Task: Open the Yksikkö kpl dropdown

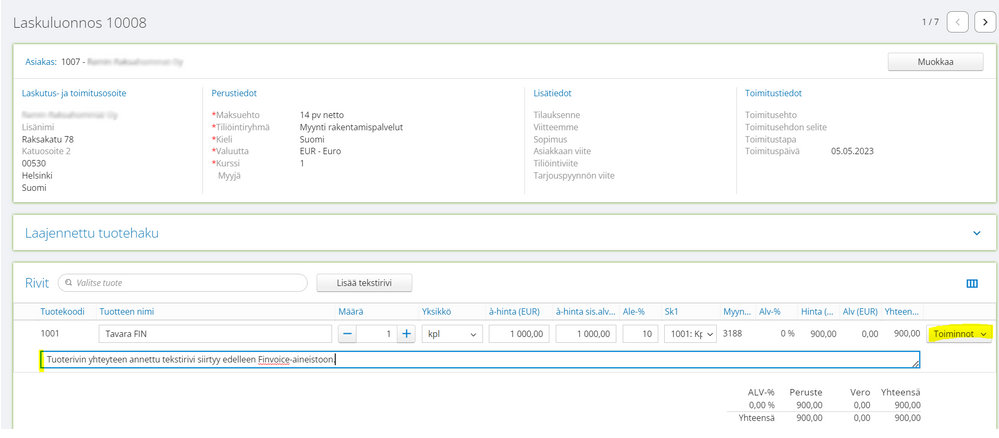Action: point(451,333)
